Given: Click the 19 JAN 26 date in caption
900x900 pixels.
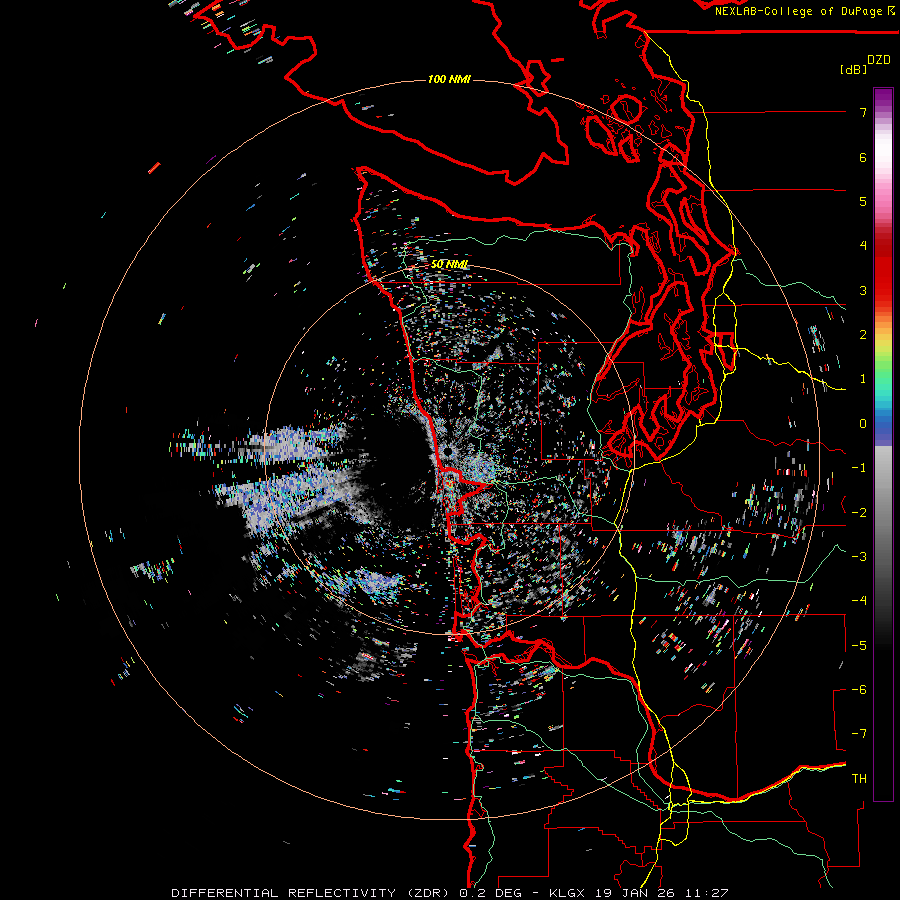Looking at the screenshot, I should [x=634, y=893].
